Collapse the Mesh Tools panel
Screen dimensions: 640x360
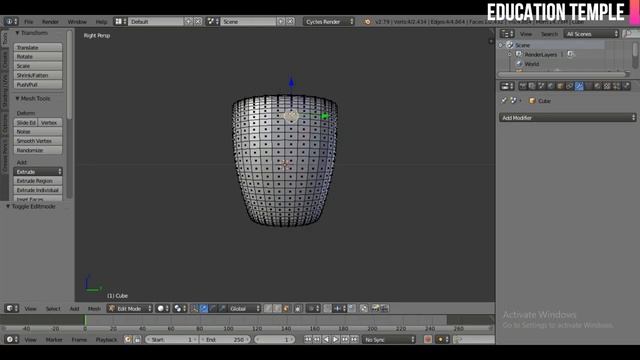[32, 98]
